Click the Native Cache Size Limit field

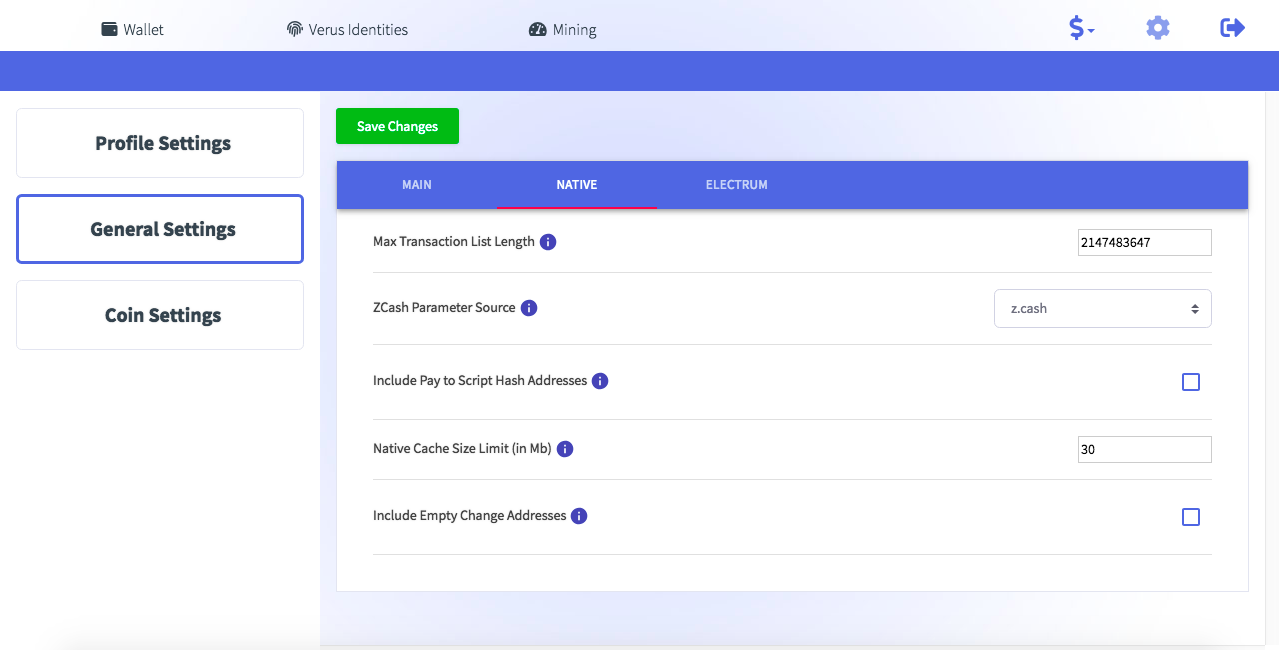pos(1145,449)
